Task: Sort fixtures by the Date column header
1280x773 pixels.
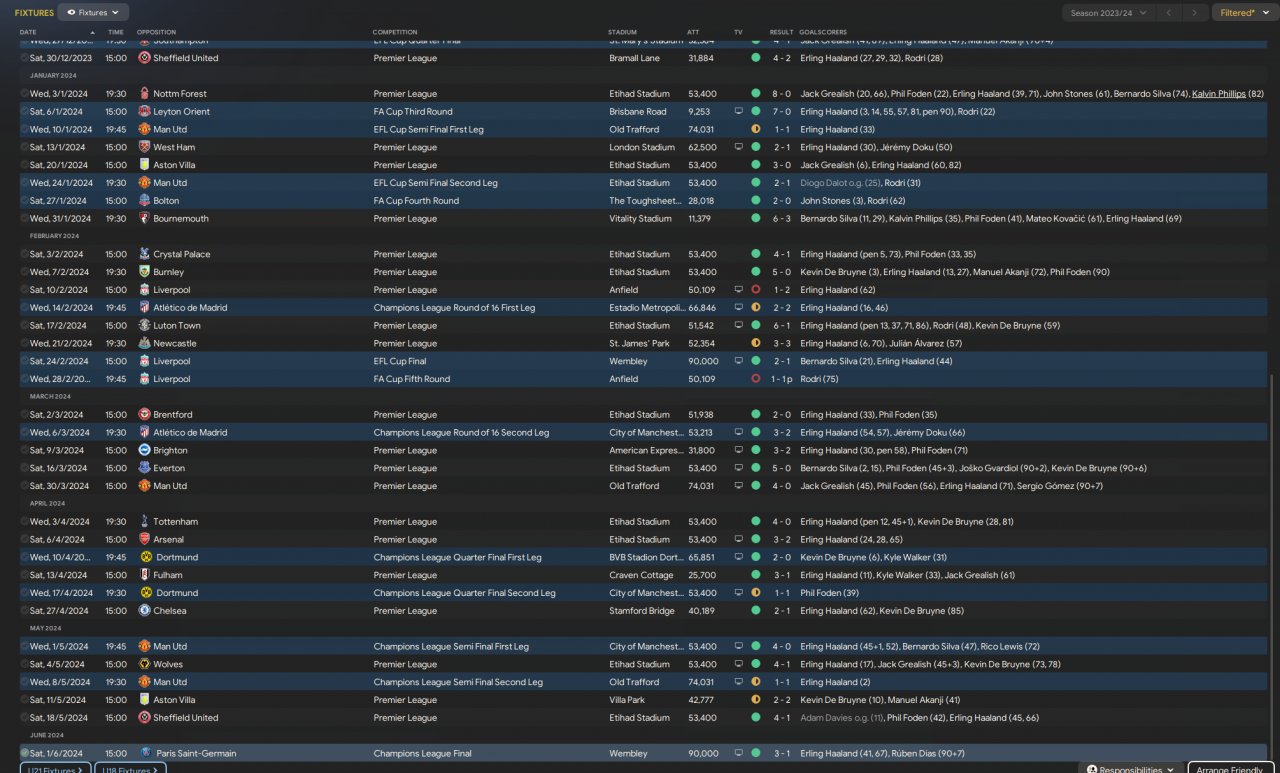Action: (x=28, y=32)
